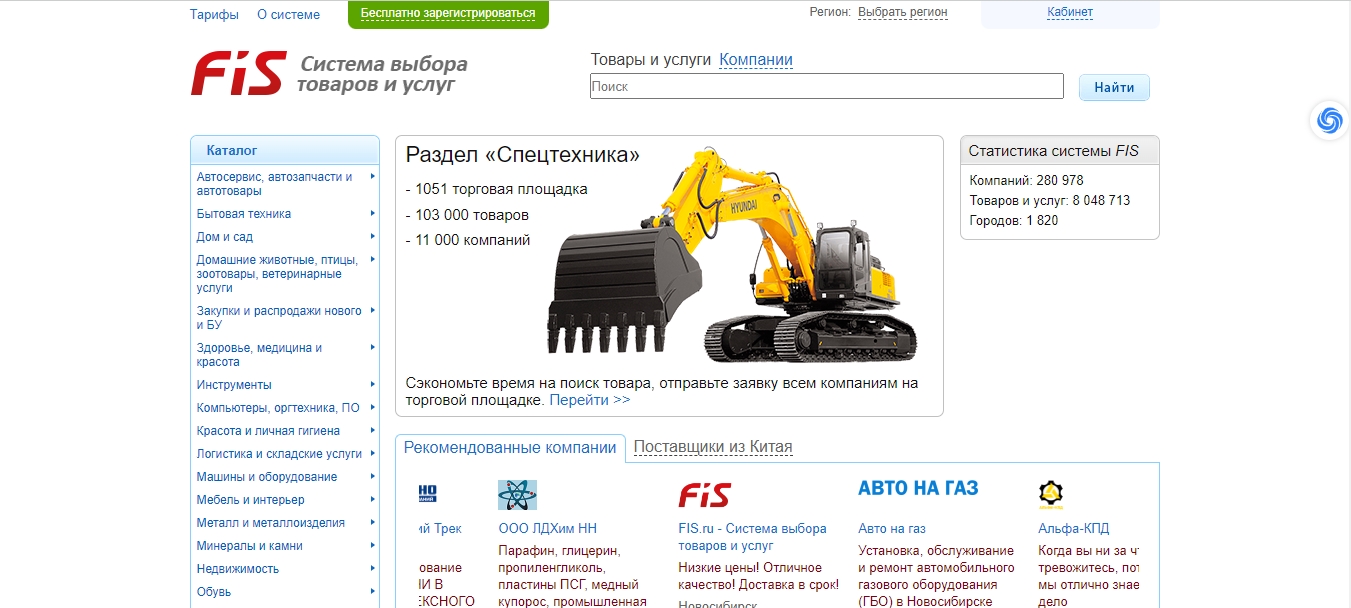Open the Кабинет account link
The height and width of the screenshot is (608, 1351).
[1069, 13]
